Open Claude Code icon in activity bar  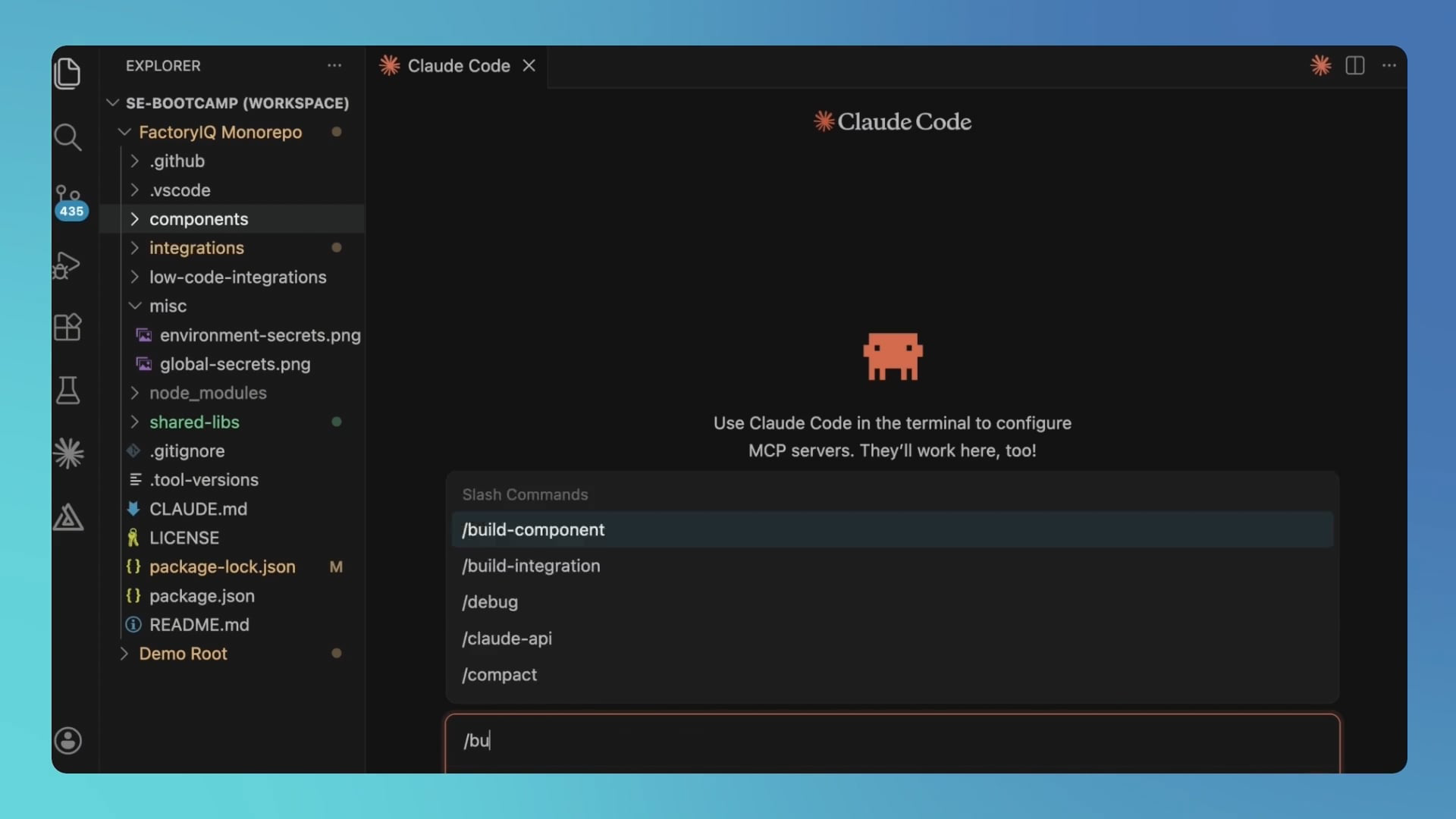[68, 453]
